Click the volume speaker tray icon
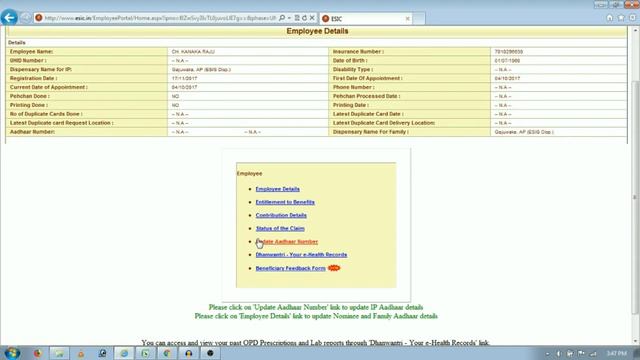Screen dimensions: 640x360 click(558, 353)
